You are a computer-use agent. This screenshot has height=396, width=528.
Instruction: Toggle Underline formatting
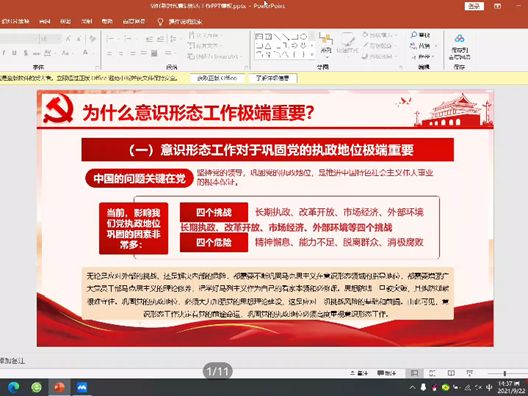point(14,53)
